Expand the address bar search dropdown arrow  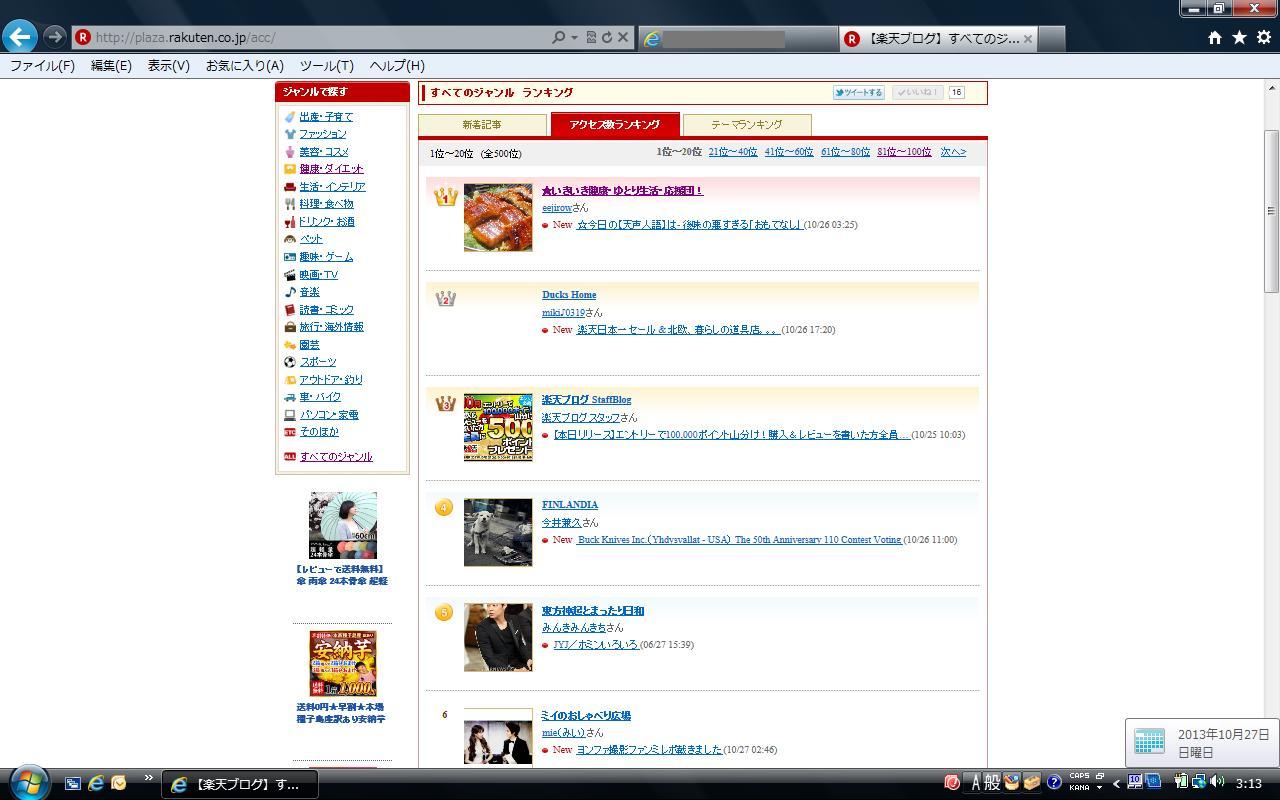click(x=574, y=37)
